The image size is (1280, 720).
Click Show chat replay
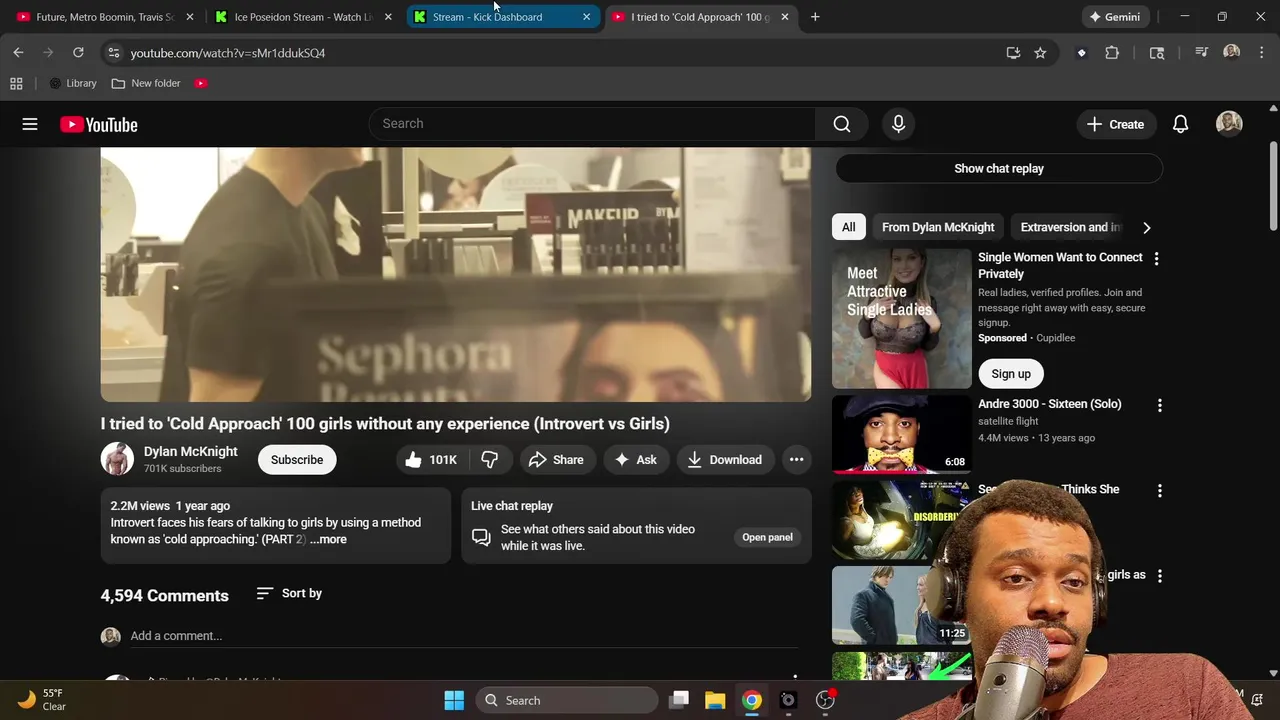coord(999,168)
